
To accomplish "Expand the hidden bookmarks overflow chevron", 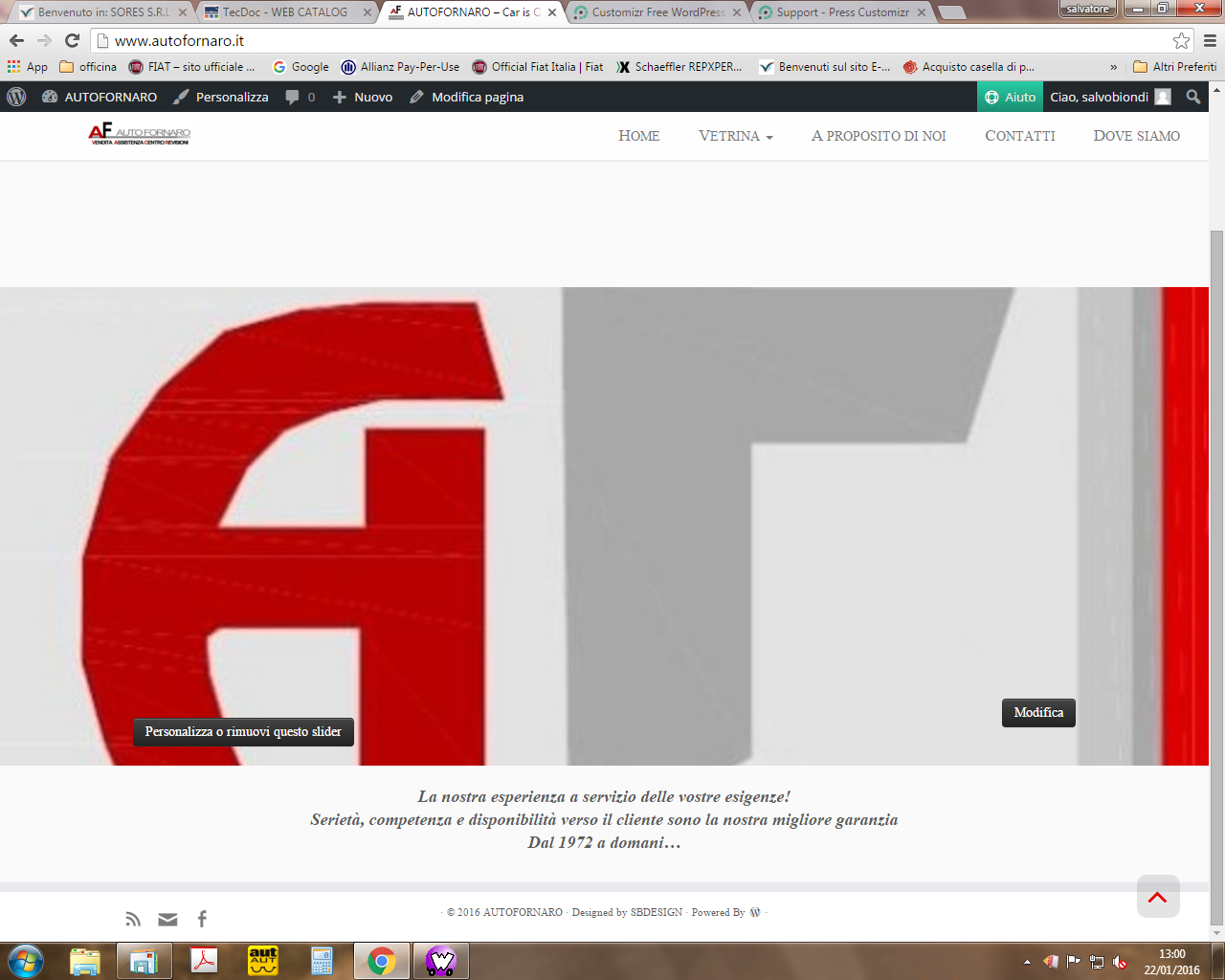I will point(1113,67).
